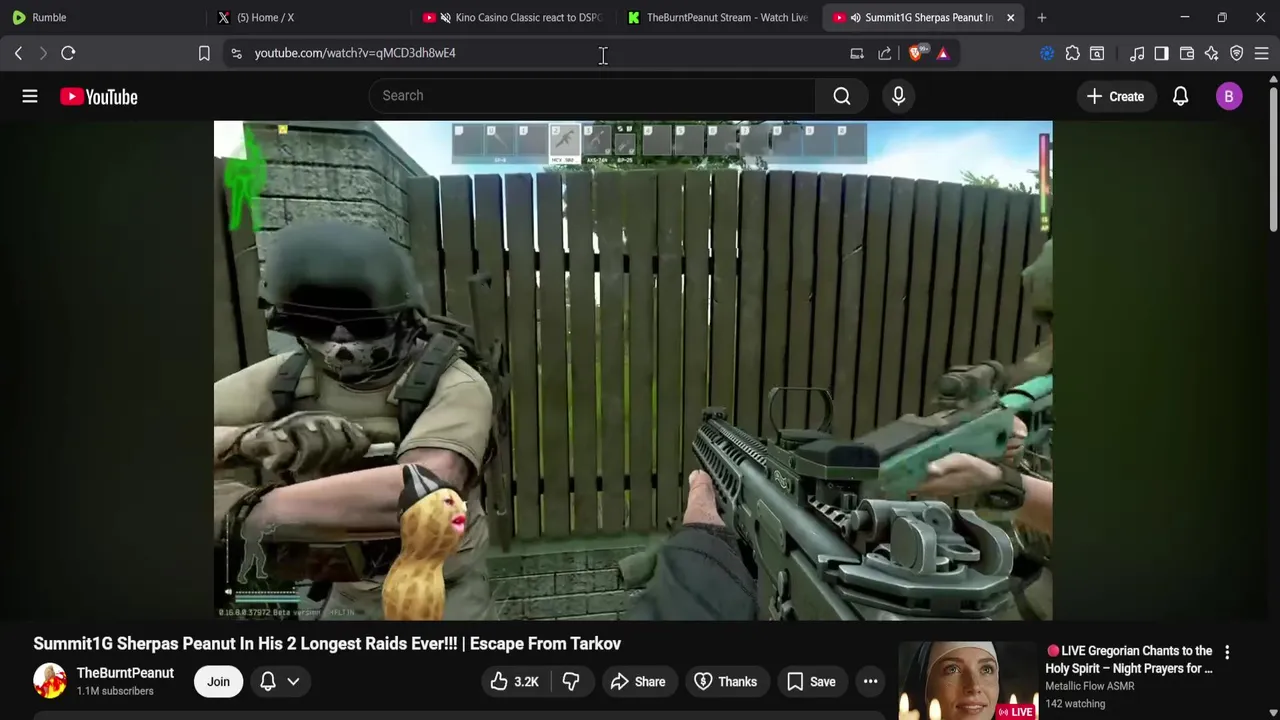View site information icon in address bar
Viewport: 1280px width, 720px height.
[236, 53]
